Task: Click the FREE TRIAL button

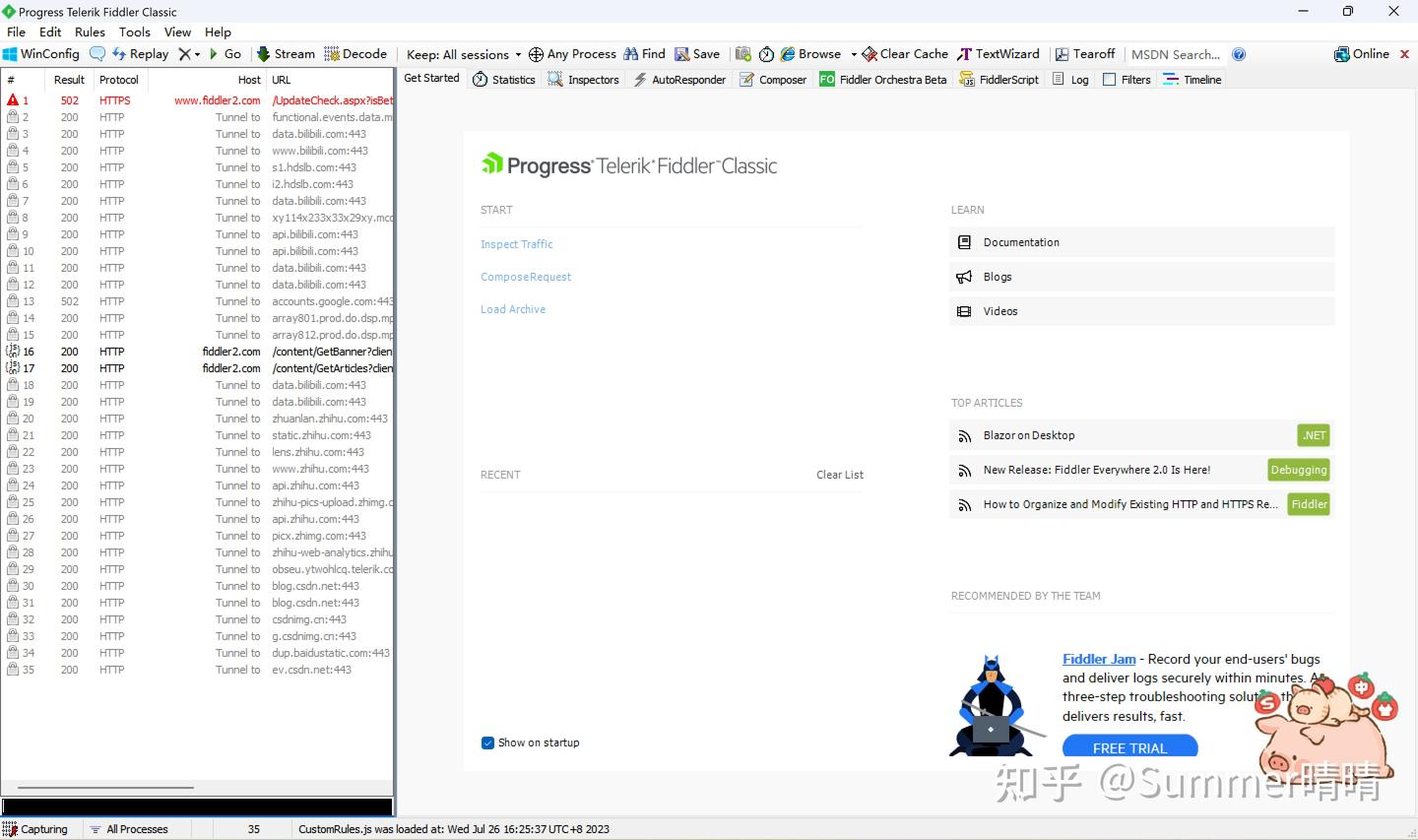Action: point(1130,746)
